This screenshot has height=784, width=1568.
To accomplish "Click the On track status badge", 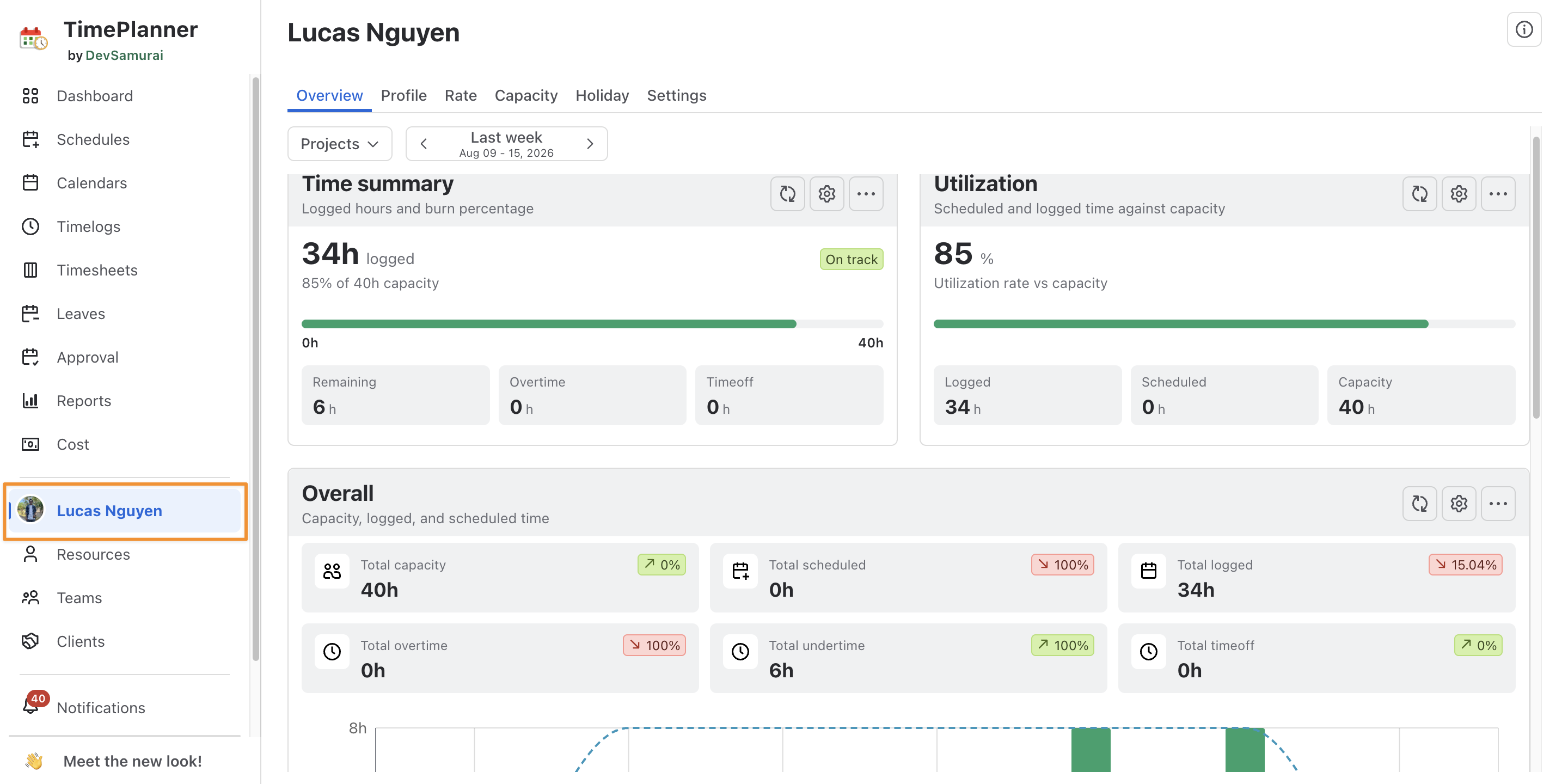I will point(851,259).
